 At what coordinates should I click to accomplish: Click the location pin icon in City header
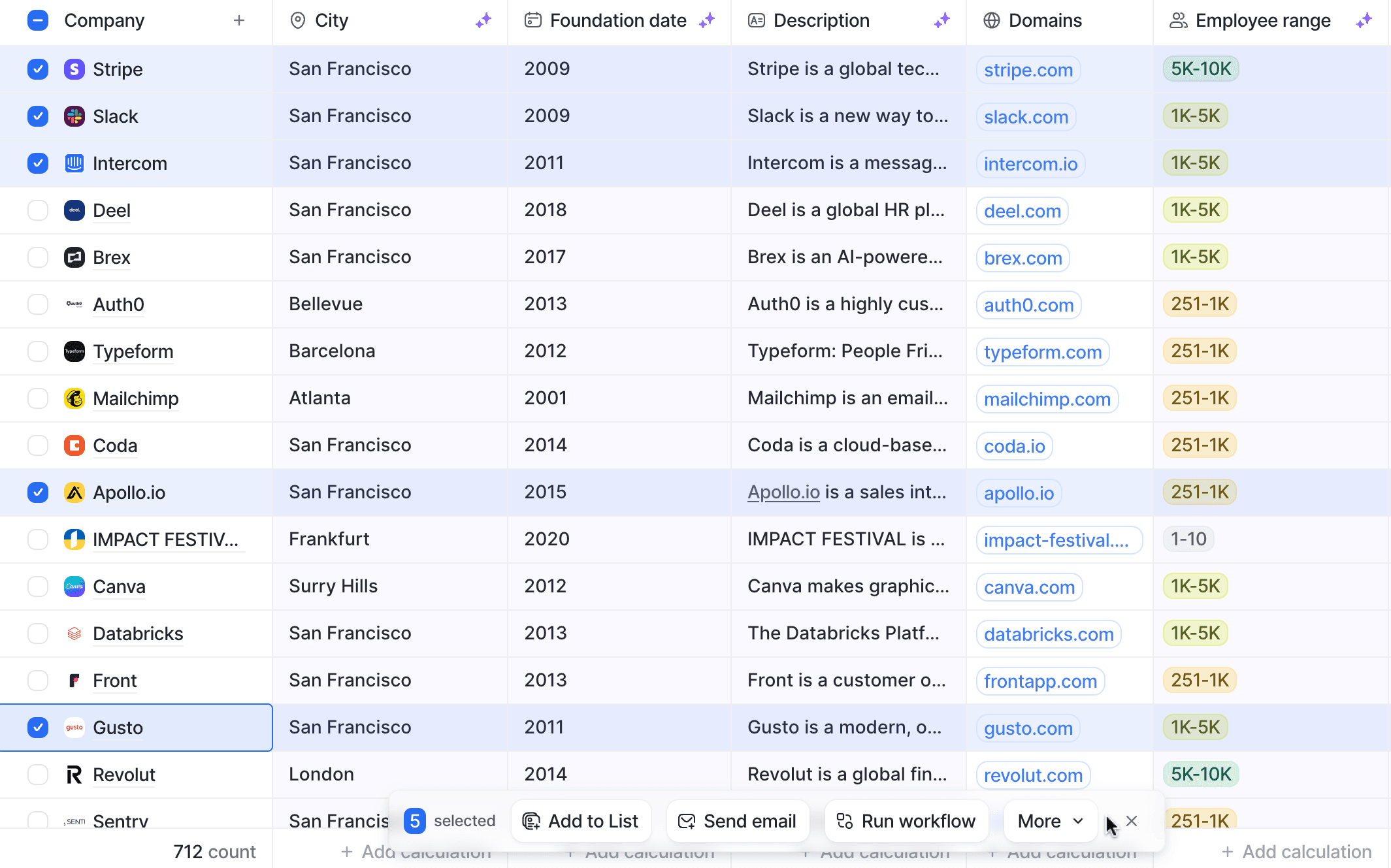[298, 21]
